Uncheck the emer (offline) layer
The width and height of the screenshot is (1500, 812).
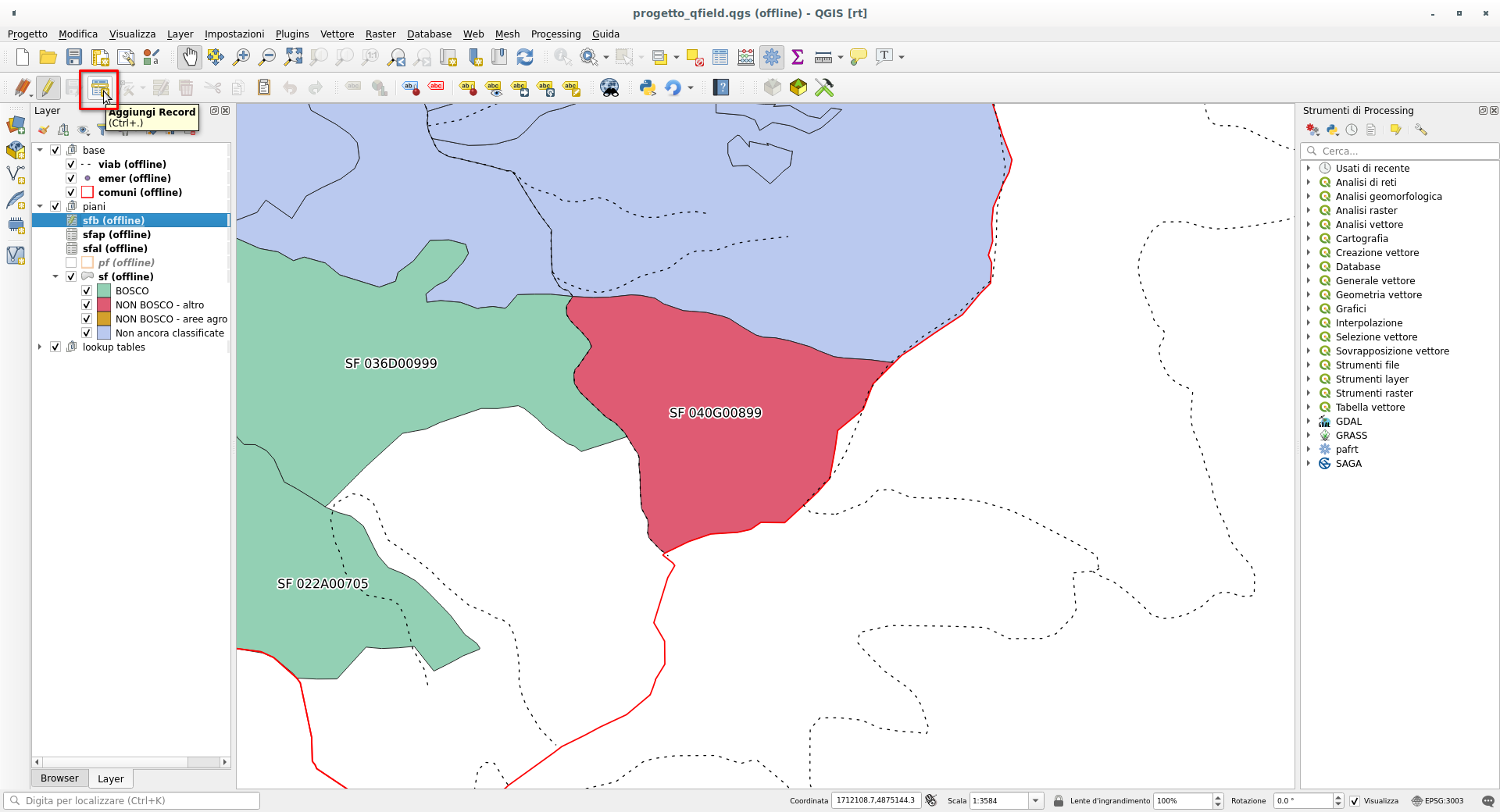tap(71, 178)
